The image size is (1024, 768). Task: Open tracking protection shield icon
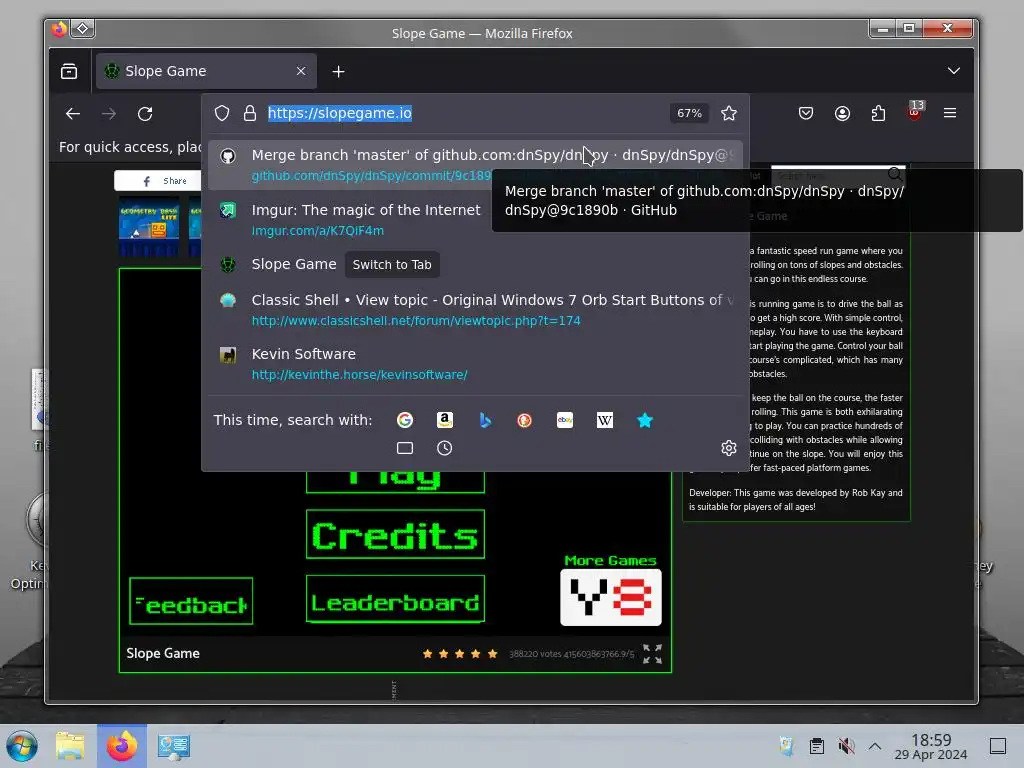pos(222,113)
